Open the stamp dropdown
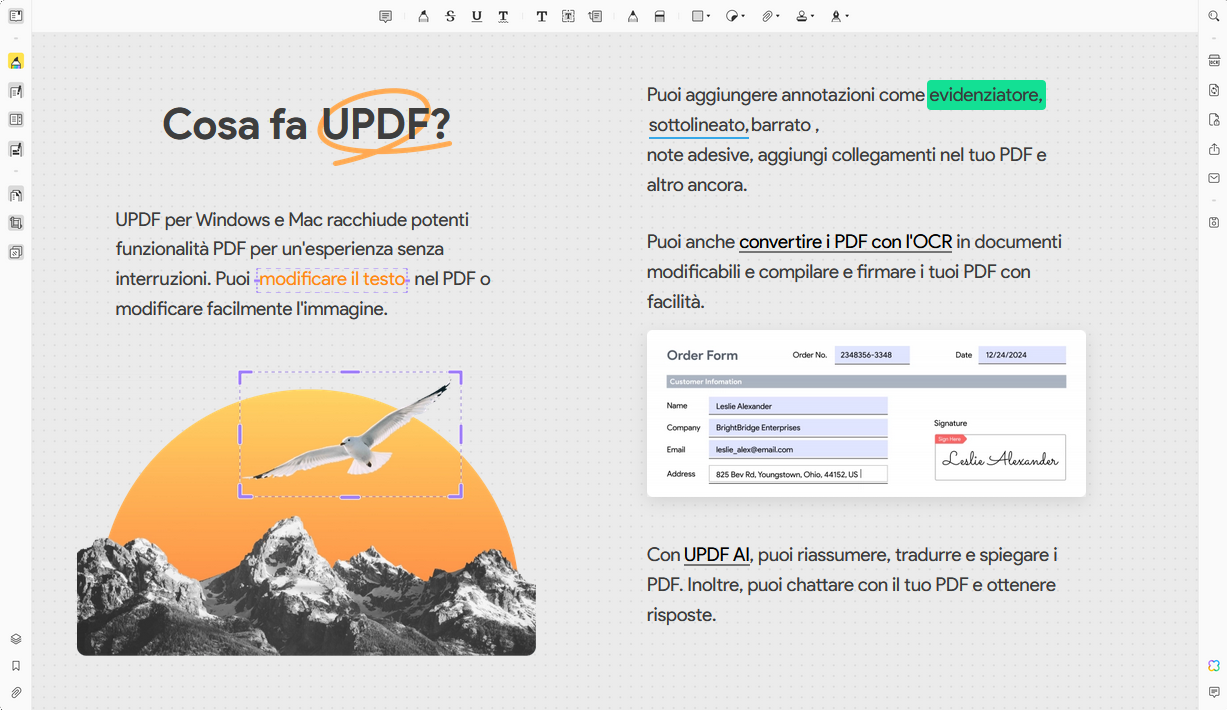 (x=804, y=16)
